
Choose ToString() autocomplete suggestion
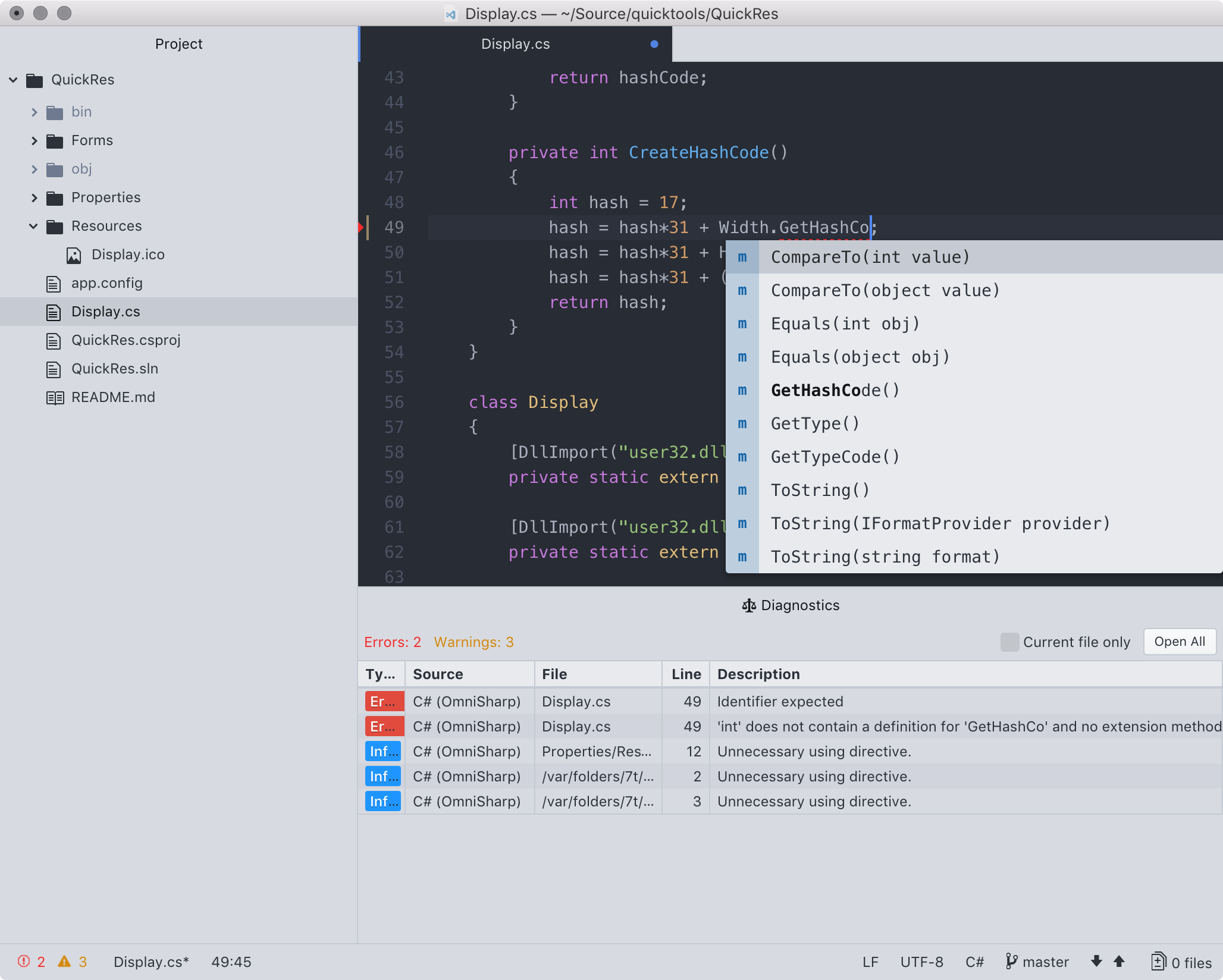(x=974, y=490)
